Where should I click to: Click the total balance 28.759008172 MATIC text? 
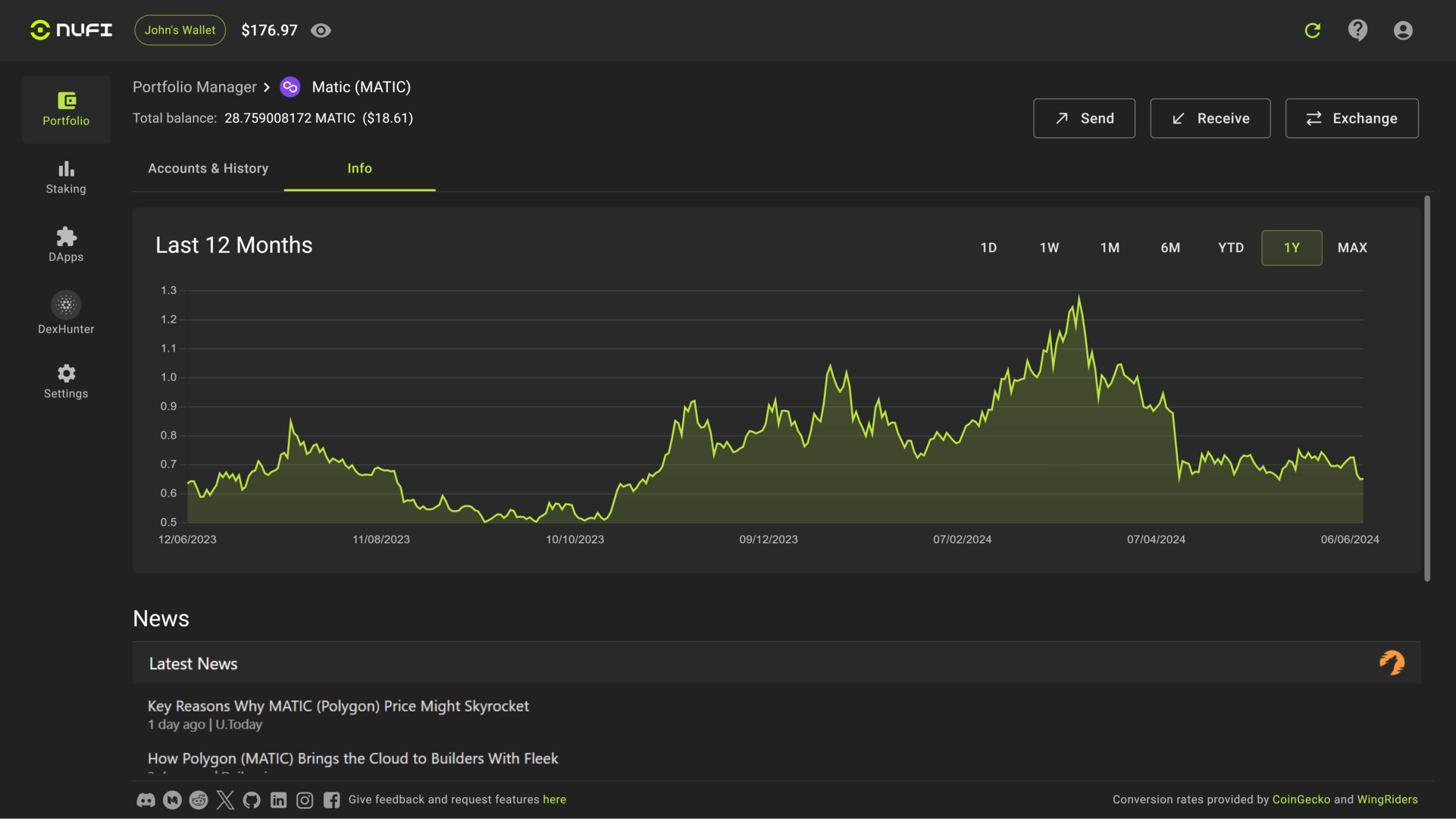[x=290, y=118]
